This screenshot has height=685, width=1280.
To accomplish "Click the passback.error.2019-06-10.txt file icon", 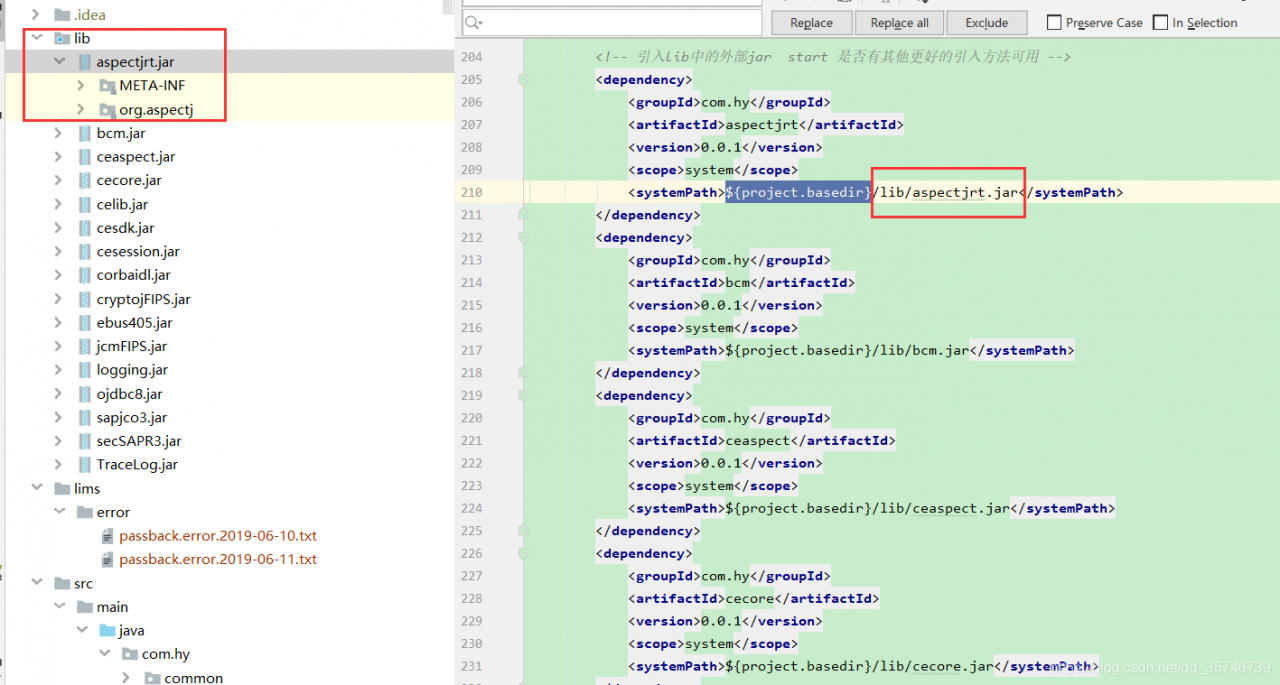I will 108,536.
